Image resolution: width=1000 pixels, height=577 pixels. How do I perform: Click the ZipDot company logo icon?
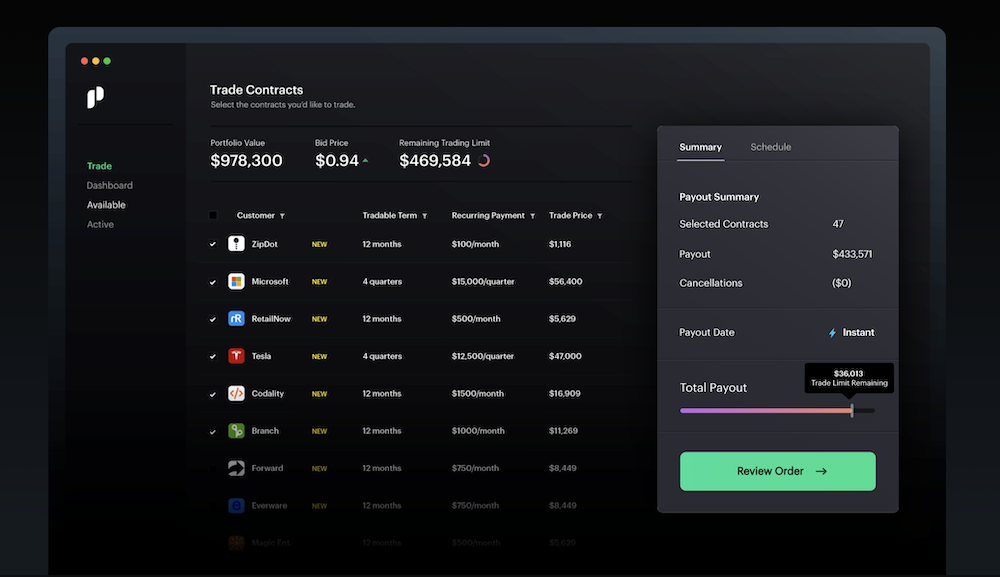pos(236,244)
